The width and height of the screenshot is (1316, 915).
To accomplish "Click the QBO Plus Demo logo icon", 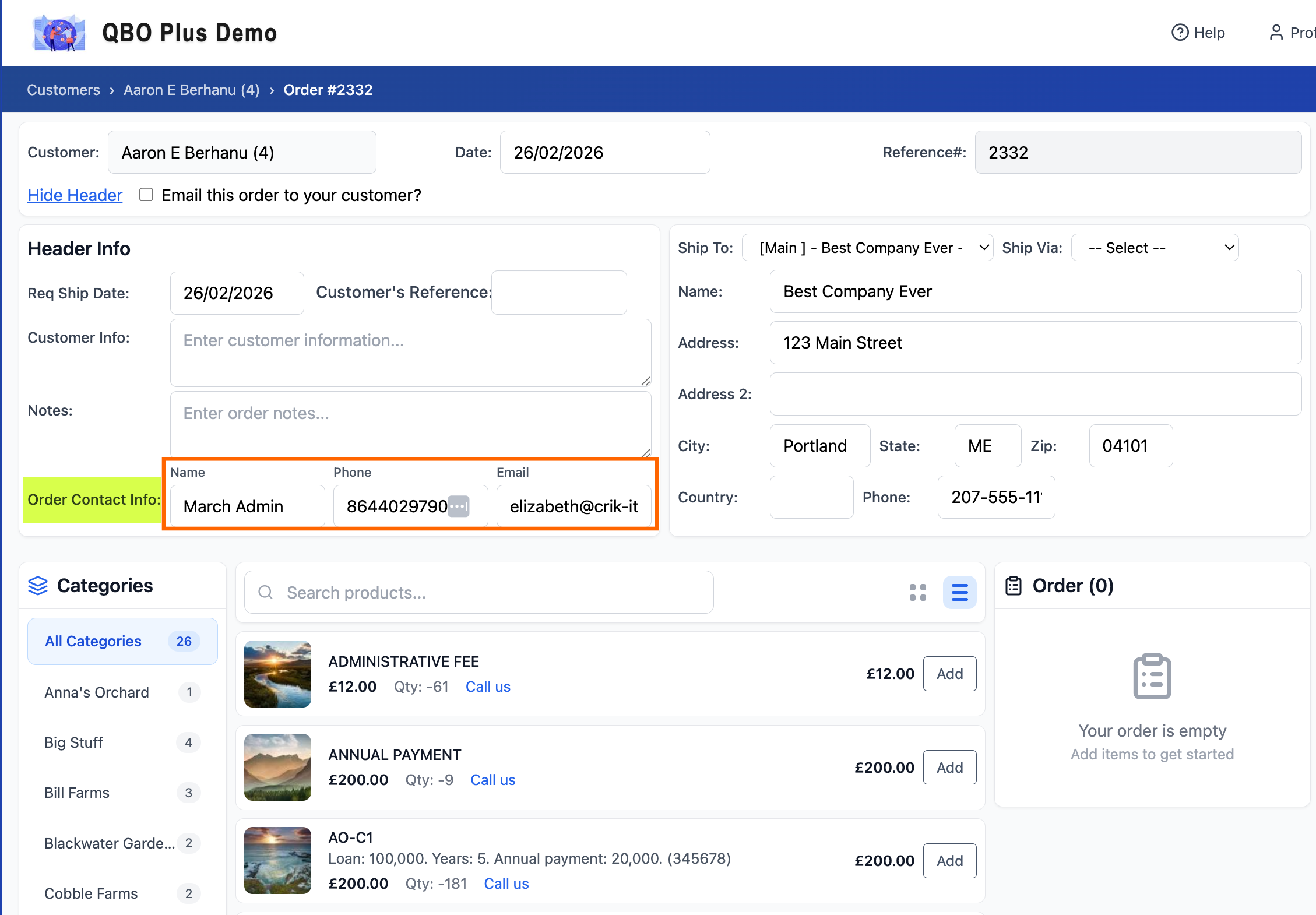I will click(59, 33).
